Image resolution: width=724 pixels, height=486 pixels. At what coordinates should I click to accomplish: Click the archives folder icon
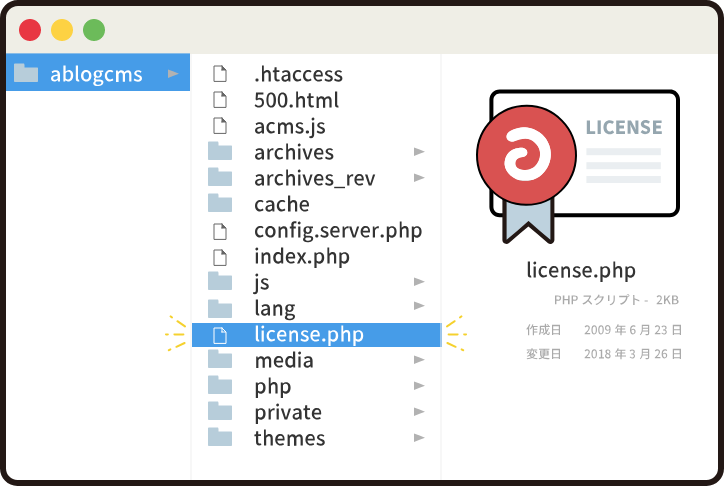pos(220,152)
